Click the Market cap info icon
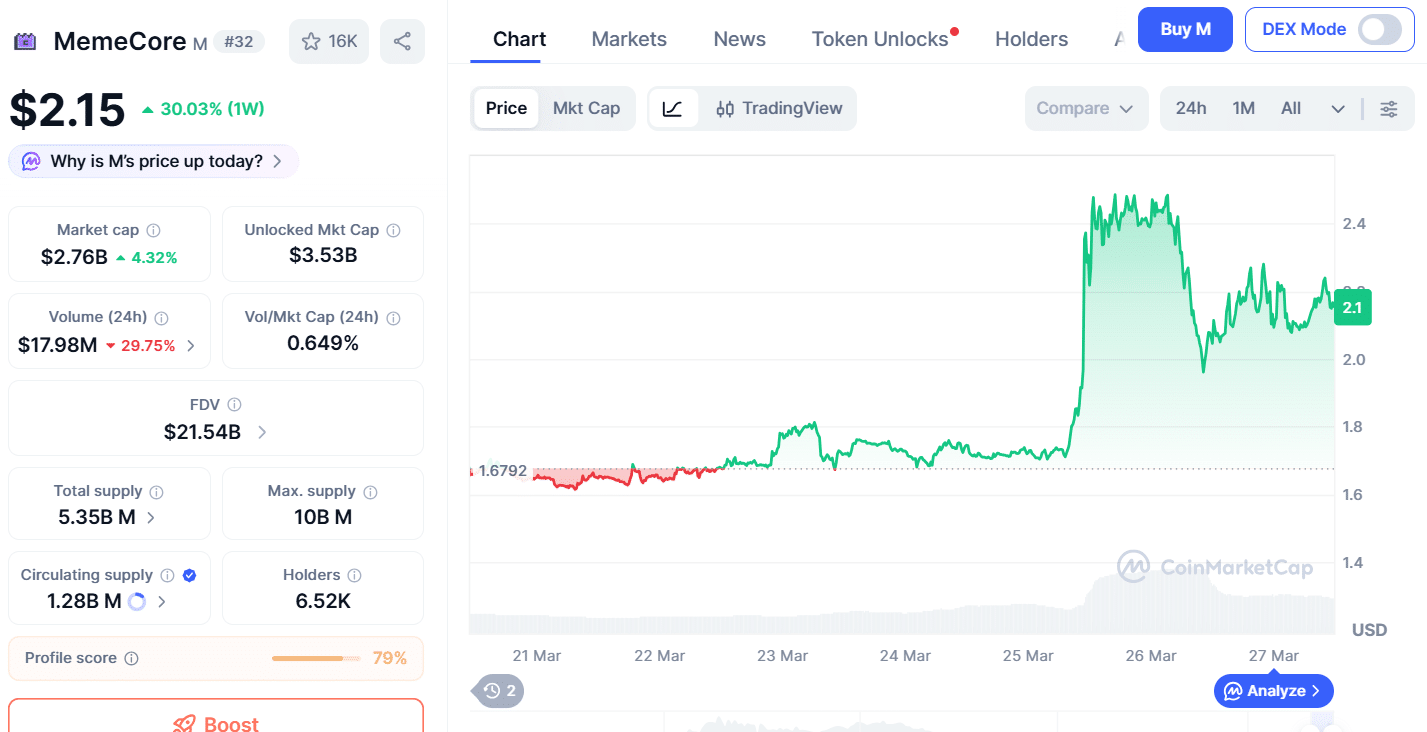Screen dimensions: 1427x732 154,230
